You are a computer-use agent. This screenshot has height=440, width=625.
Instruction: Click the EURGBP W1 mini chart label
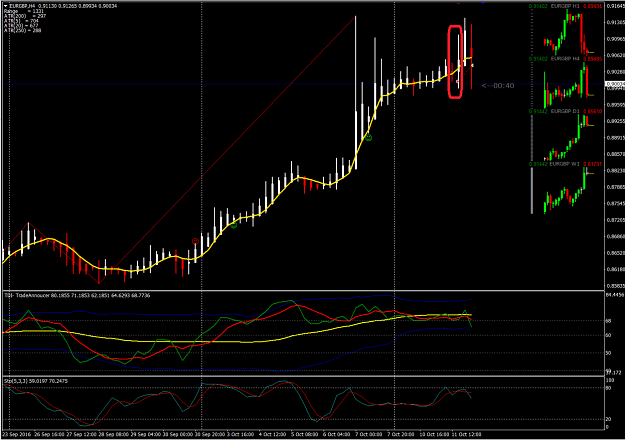tap(565, 164)
